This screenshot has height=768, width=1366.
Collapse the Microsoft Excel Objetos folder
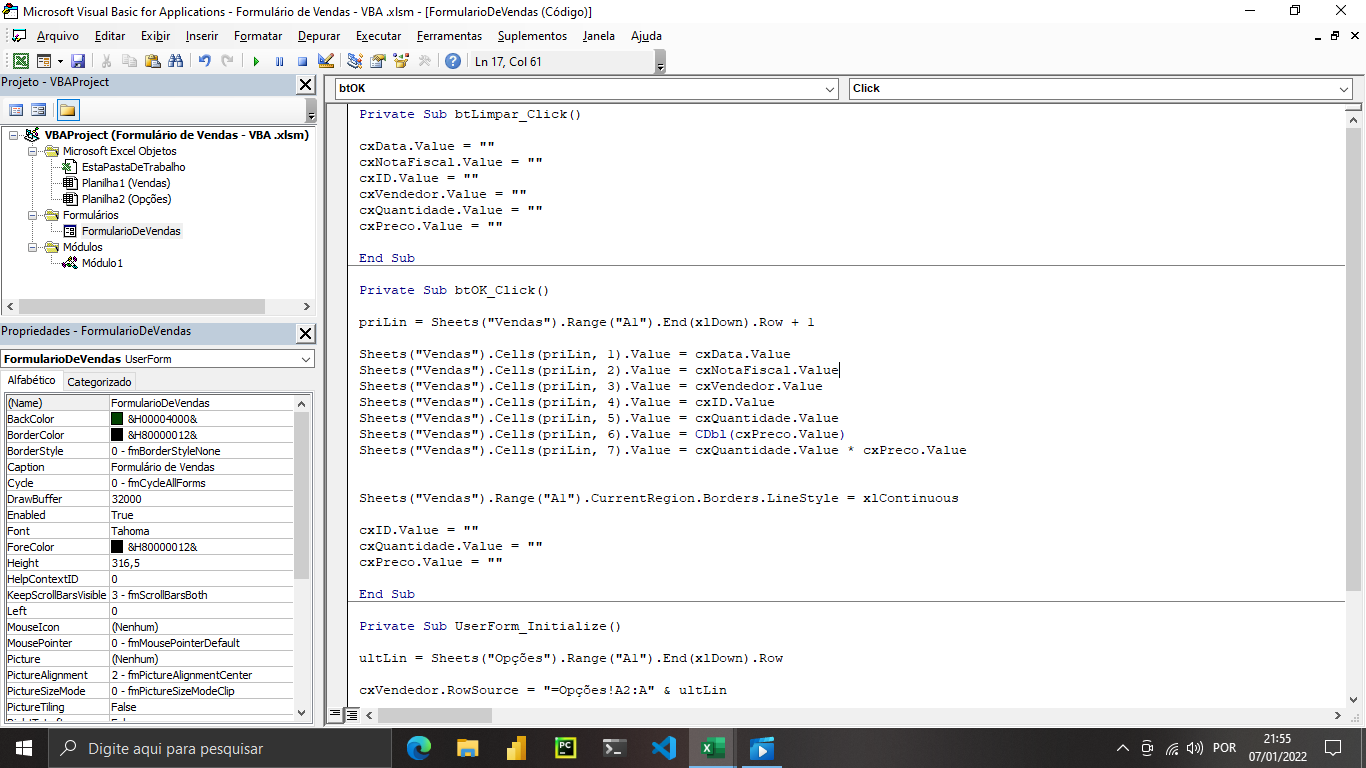[31, 150]
